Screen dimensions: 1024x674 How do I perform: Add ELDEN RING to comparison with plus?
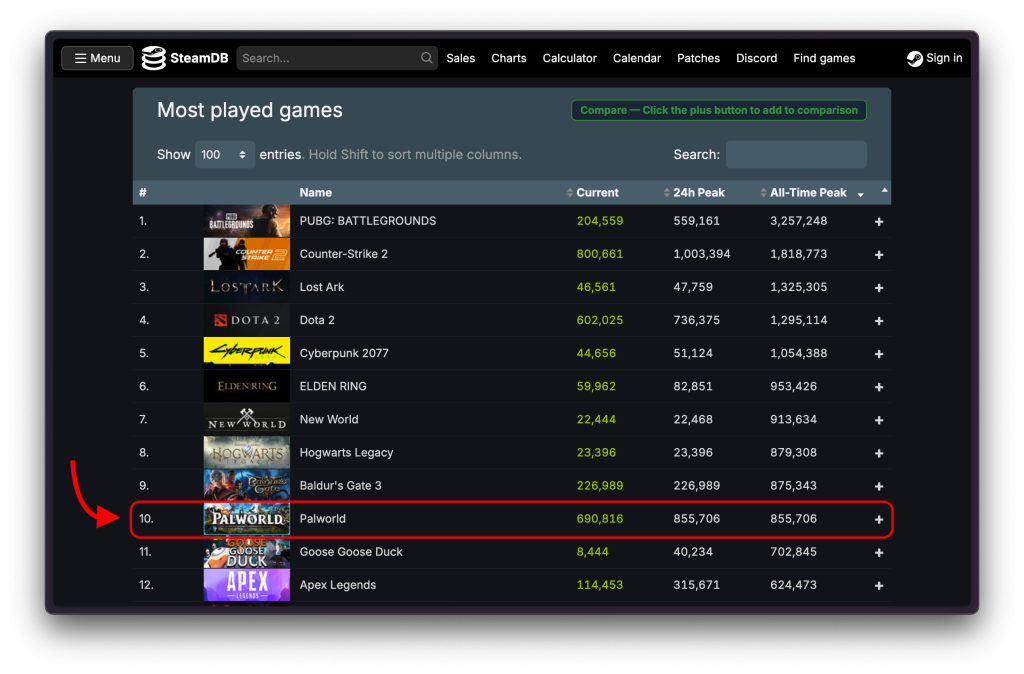tap(879, 387)
